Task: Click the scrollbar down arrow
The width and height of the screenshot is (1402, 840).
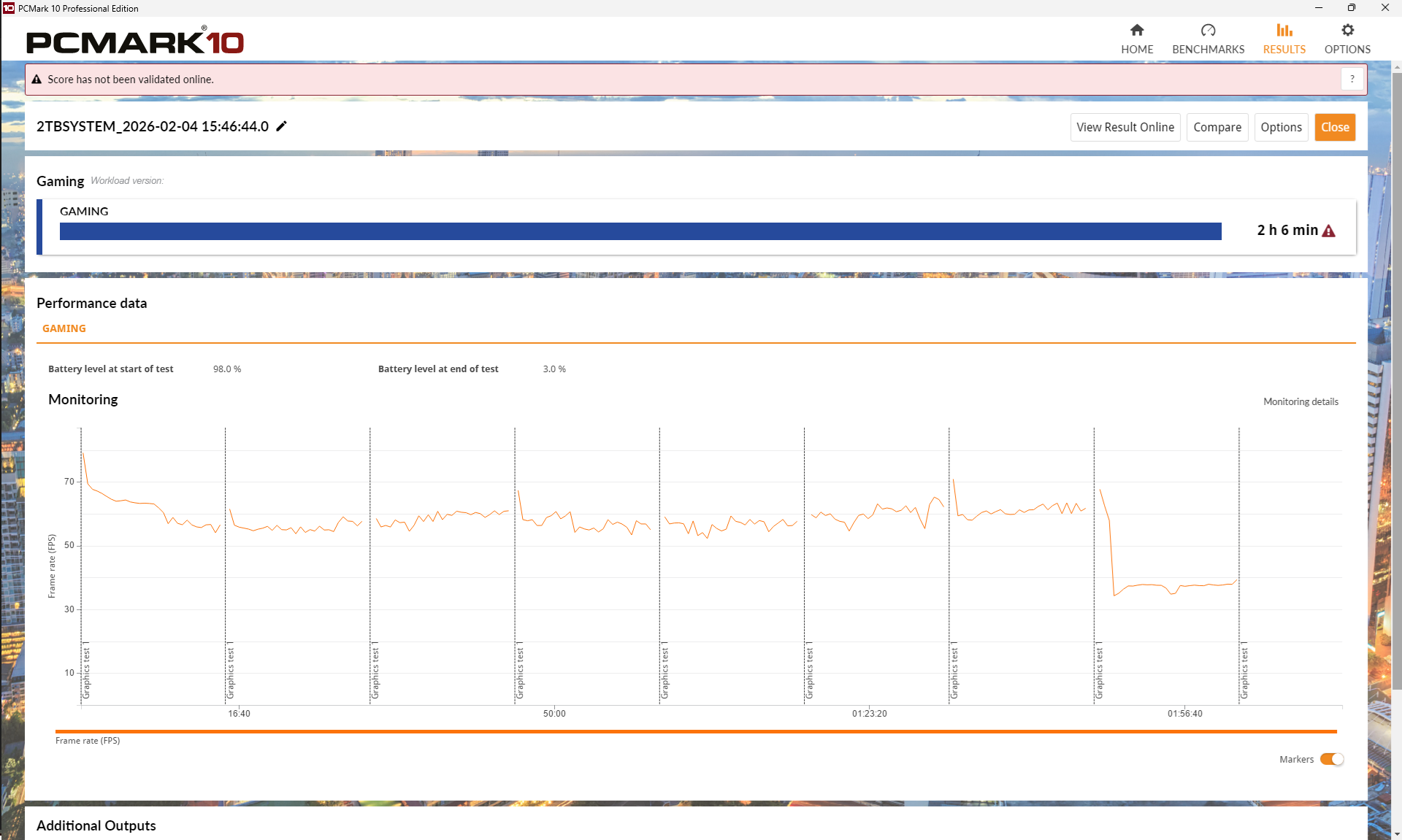Action: tap(1396, 833)
